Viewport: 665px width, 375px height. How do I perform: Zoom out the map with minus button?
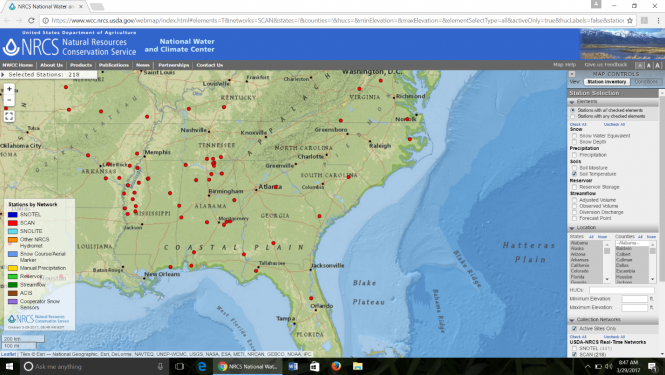(9, 100)
